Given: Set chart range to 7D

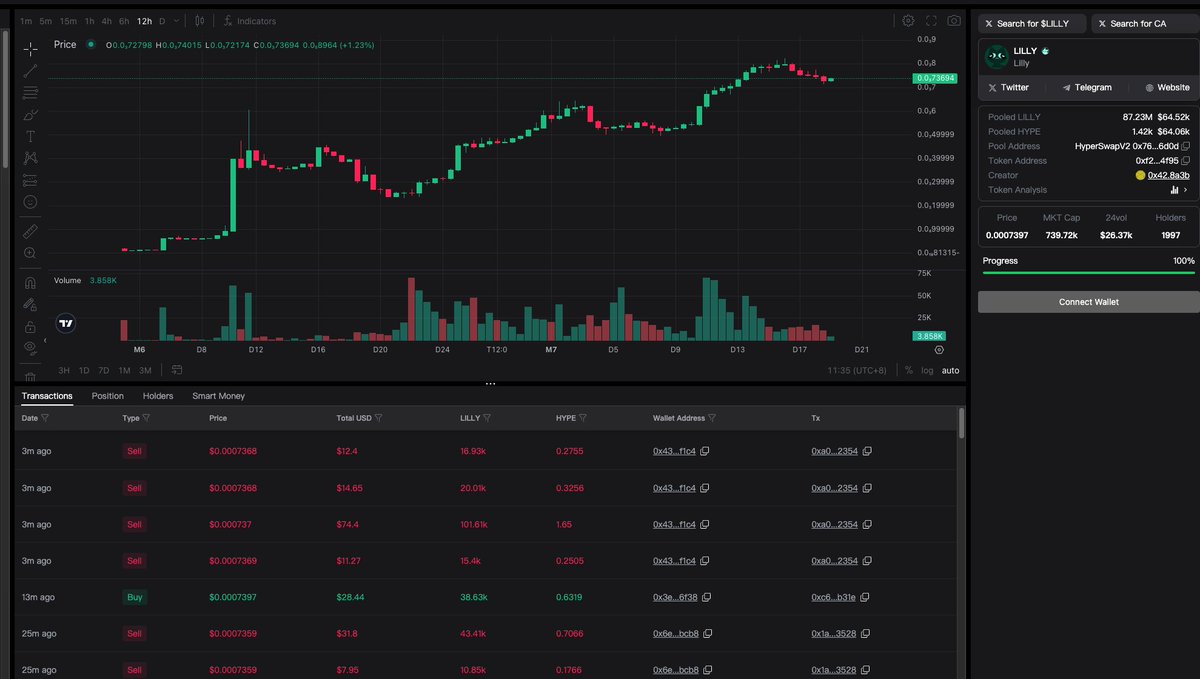Looking at the screenshot, I should (x=103, y=370).
